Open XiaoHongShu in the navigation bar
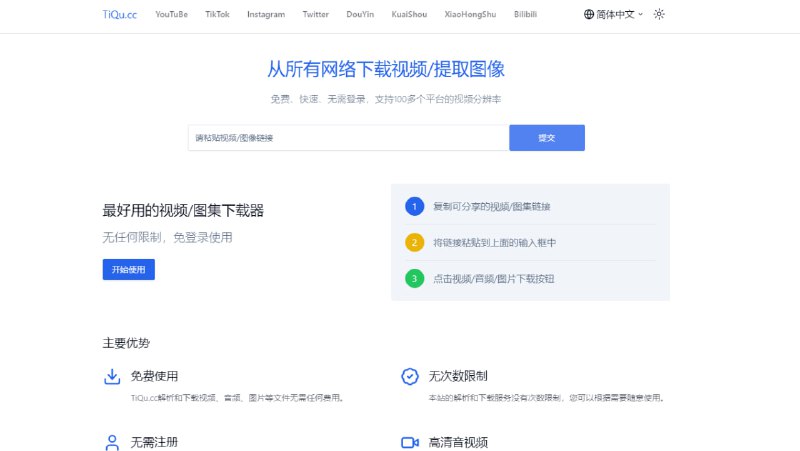The image size is (800, 451). (x=468, y=15)
